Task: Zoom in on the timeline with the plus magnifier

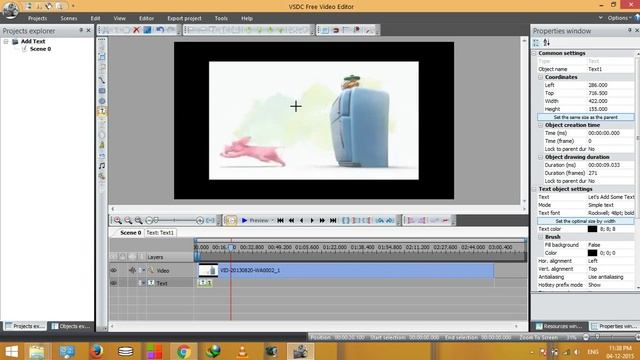Action: pos(118,220)
